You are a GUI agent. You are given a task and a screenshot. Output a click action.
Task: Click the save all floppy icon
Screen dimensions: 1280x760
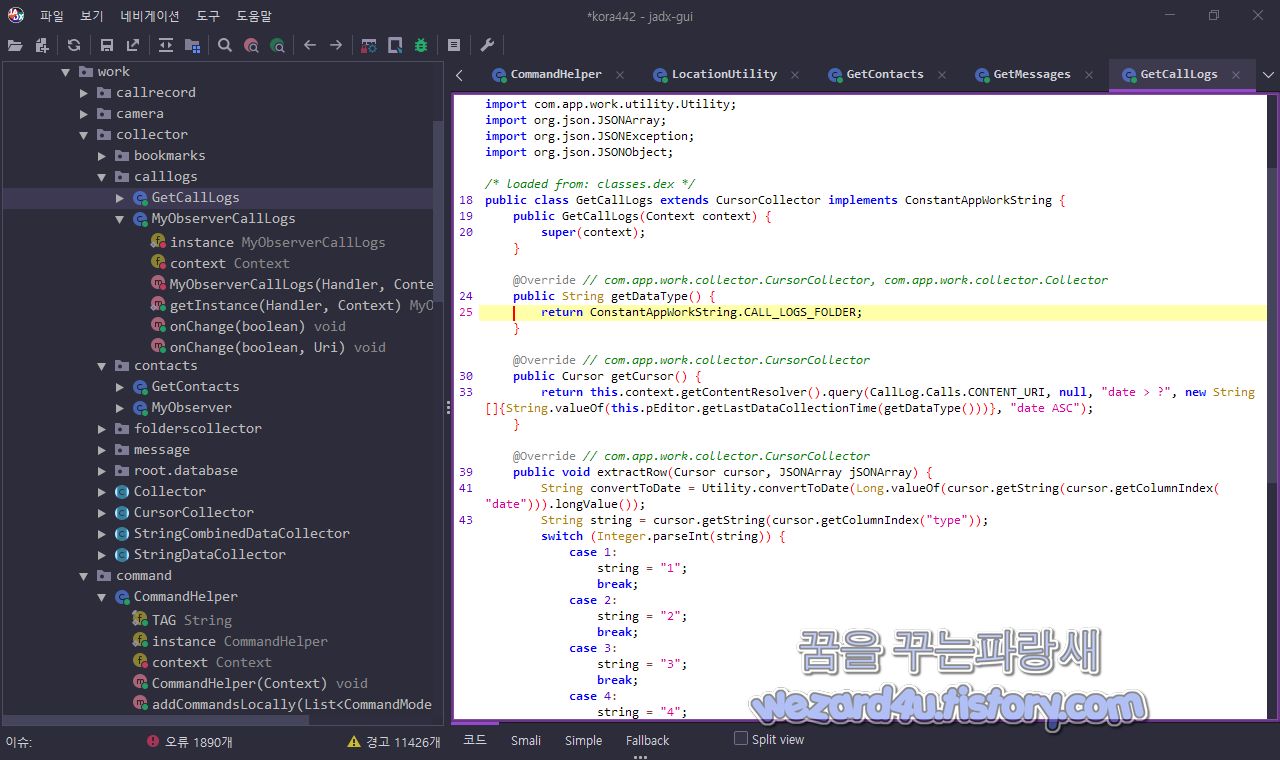pos(107,45)
